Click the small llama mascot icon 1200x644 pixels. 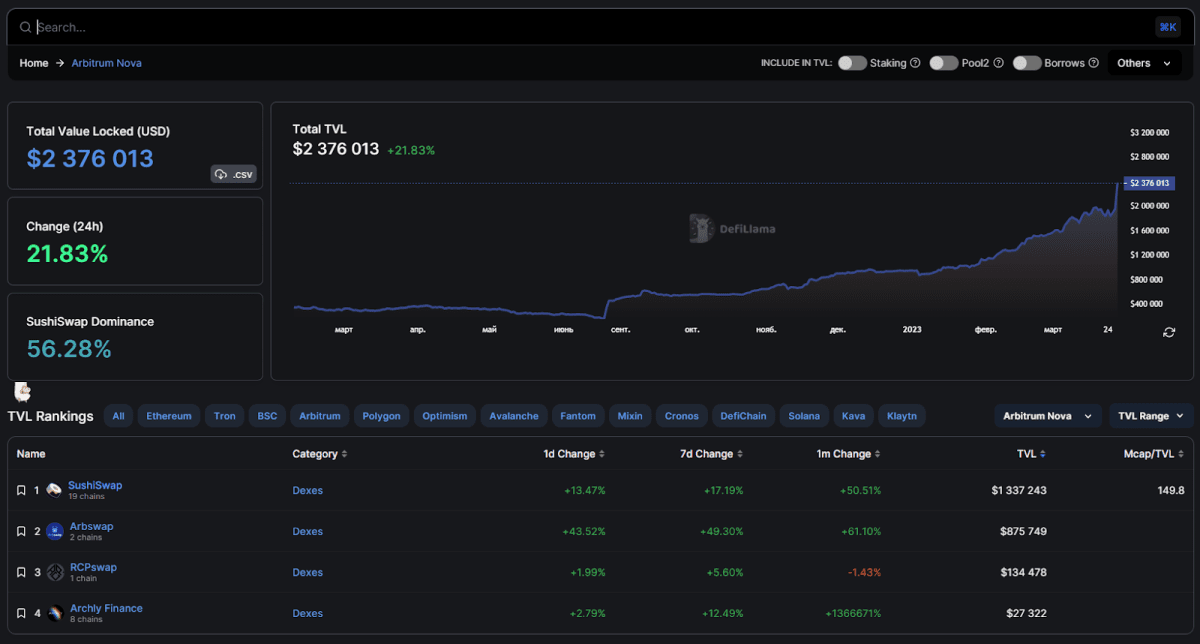click(x=22, y=392)
